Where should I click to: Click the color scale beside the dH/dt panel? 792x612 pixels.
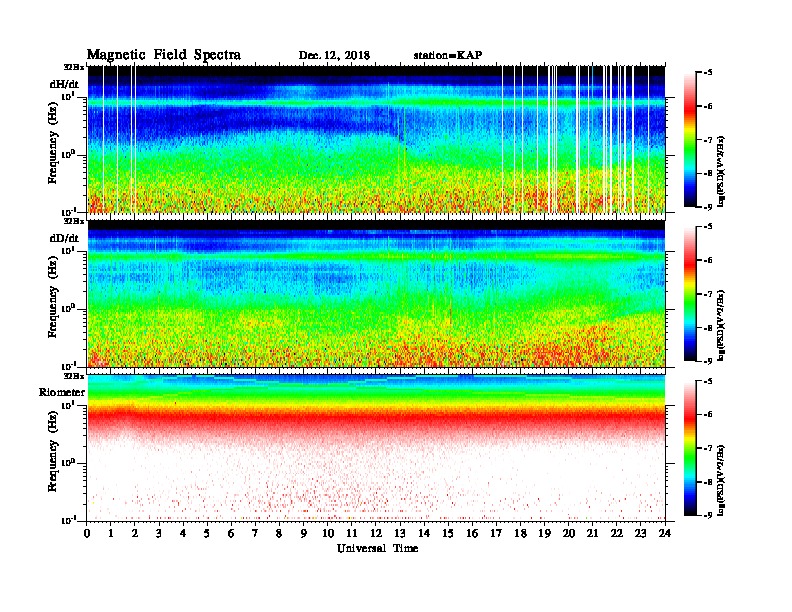pos(690,139)
